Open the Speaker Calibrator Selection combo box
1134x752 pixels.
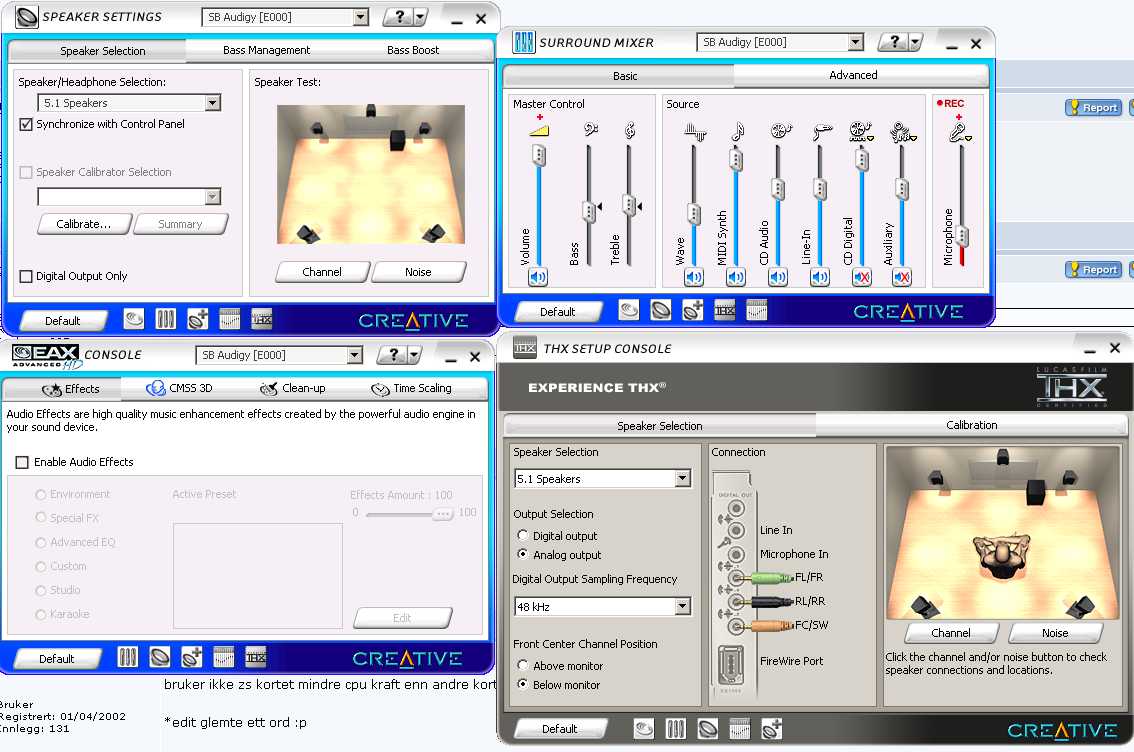click(x=129, y=197)
